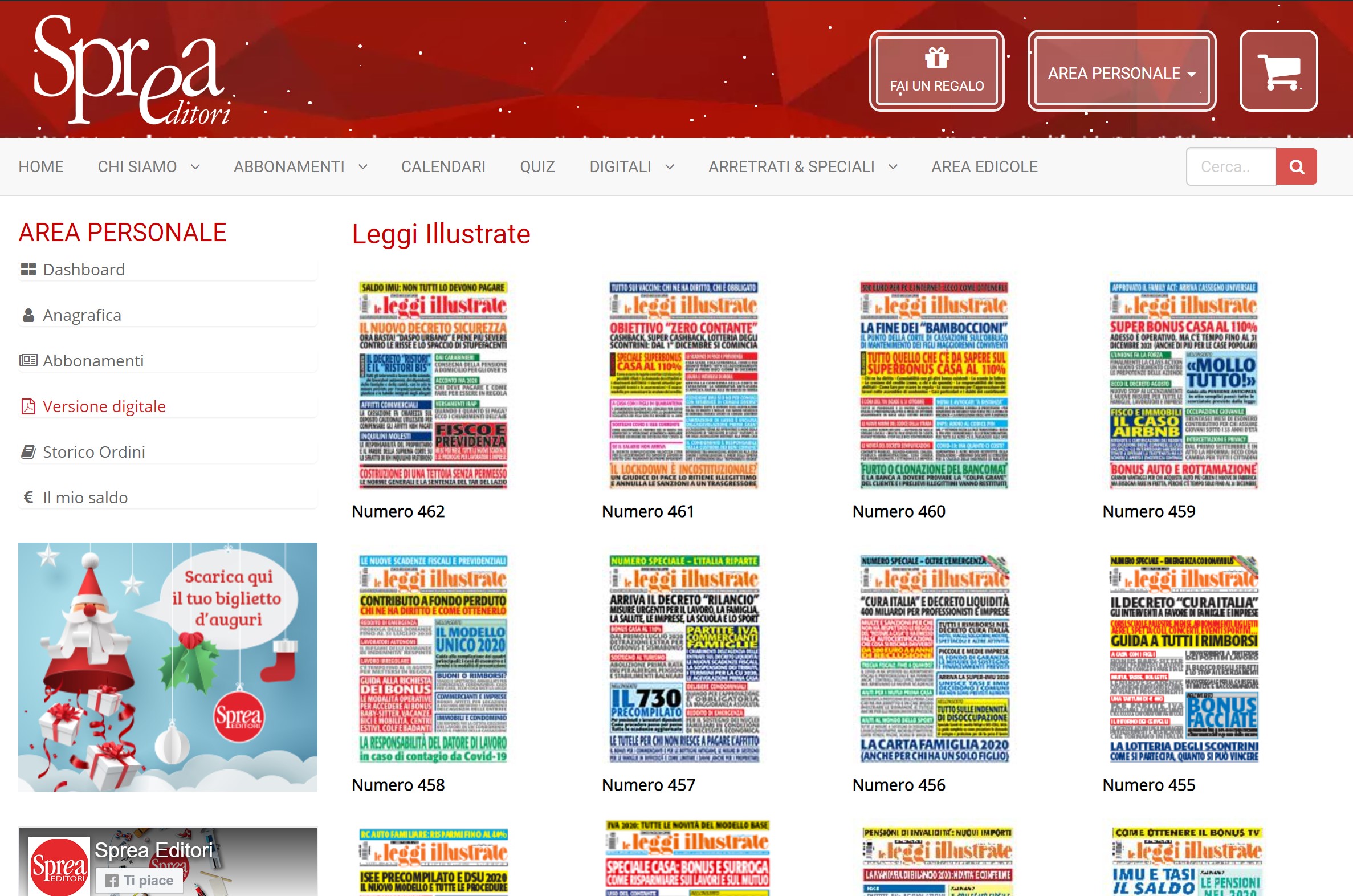Screen dimensions: 1353x896
Task: Open Chi Siamo in the navigation bar
Action: (137, 167)
